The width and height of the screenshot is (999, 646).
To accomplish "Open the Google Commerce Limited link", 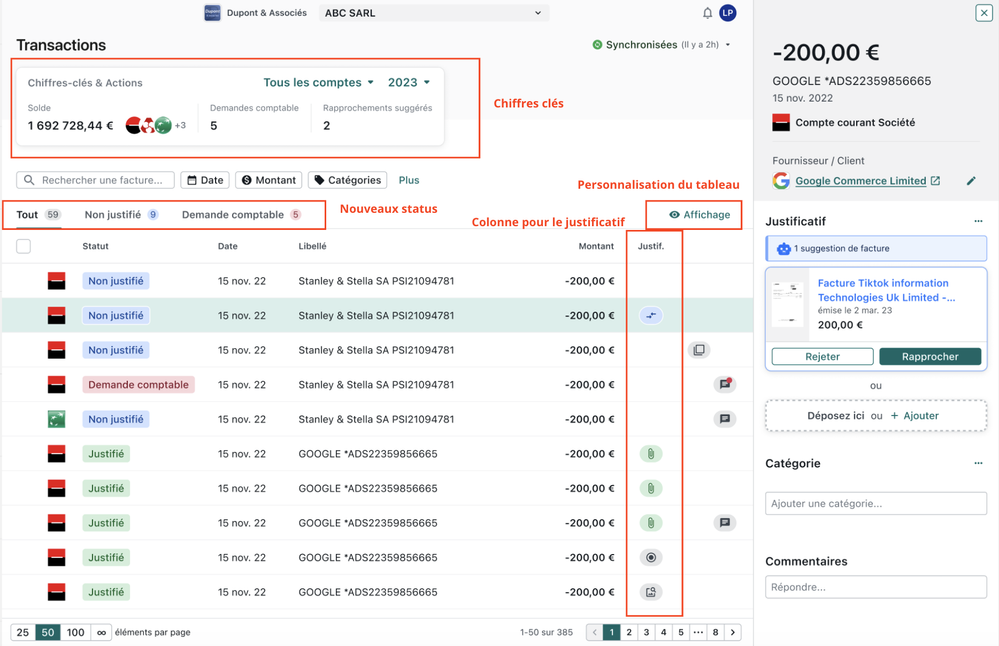I will (860, 181).
